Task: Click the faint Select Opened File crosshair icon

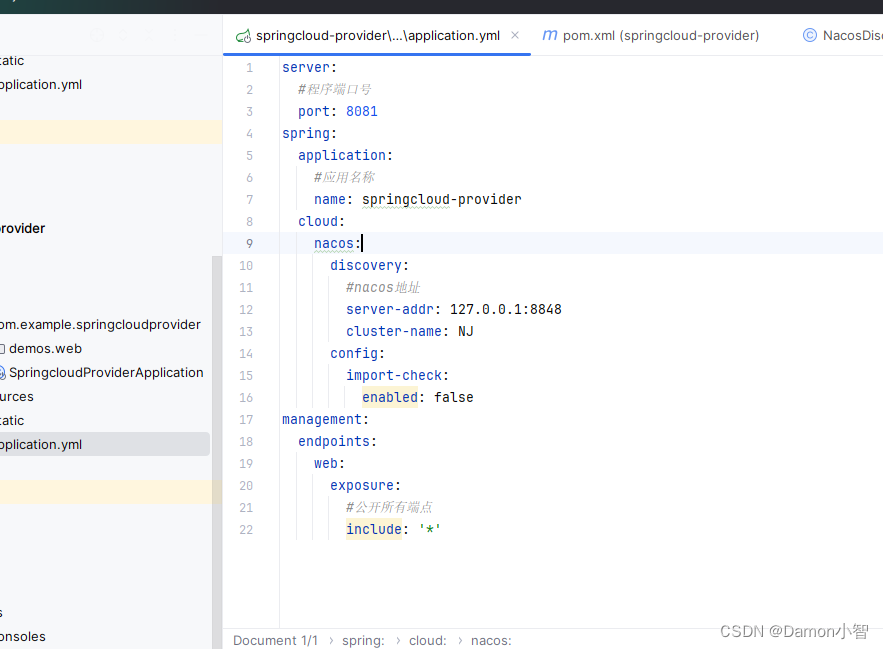Action: [97, 35]
